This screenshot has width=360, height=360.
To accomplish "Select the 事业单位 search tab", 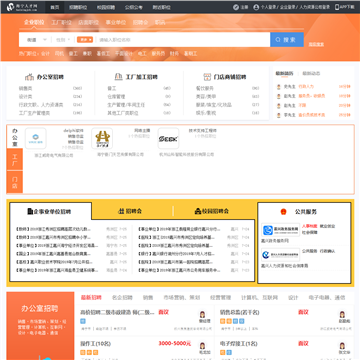I will tap(116, 22).
